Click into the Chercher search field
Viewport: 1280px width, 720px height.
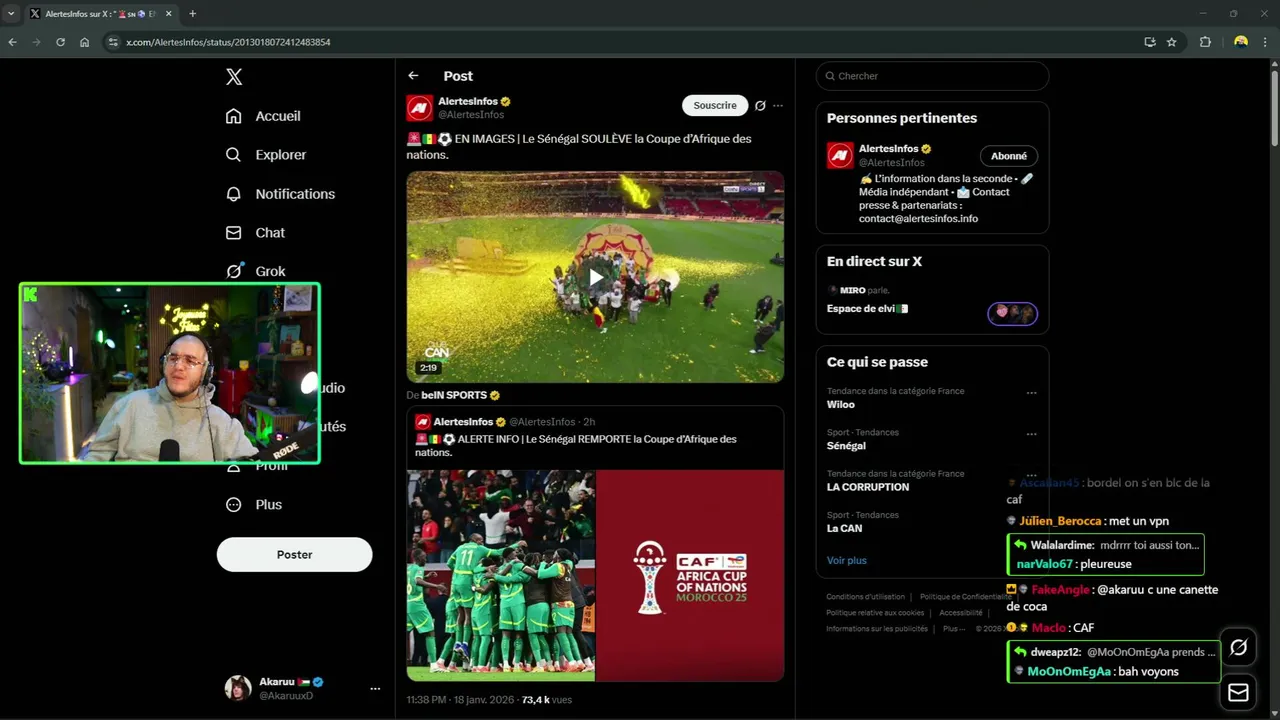932,76
